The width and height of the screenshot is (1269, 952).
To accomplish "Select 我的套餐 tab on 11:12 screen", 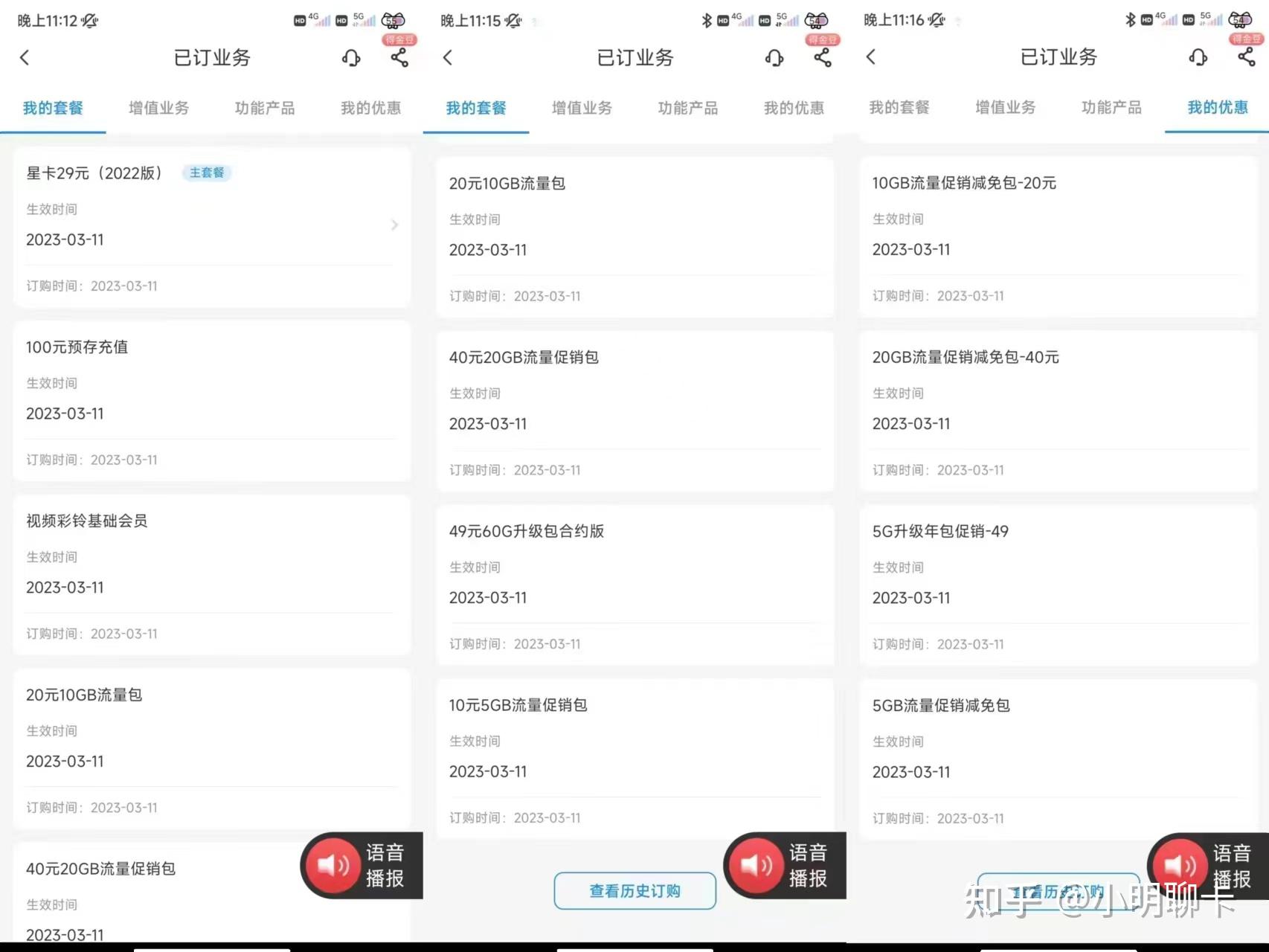I will [53, 108].
